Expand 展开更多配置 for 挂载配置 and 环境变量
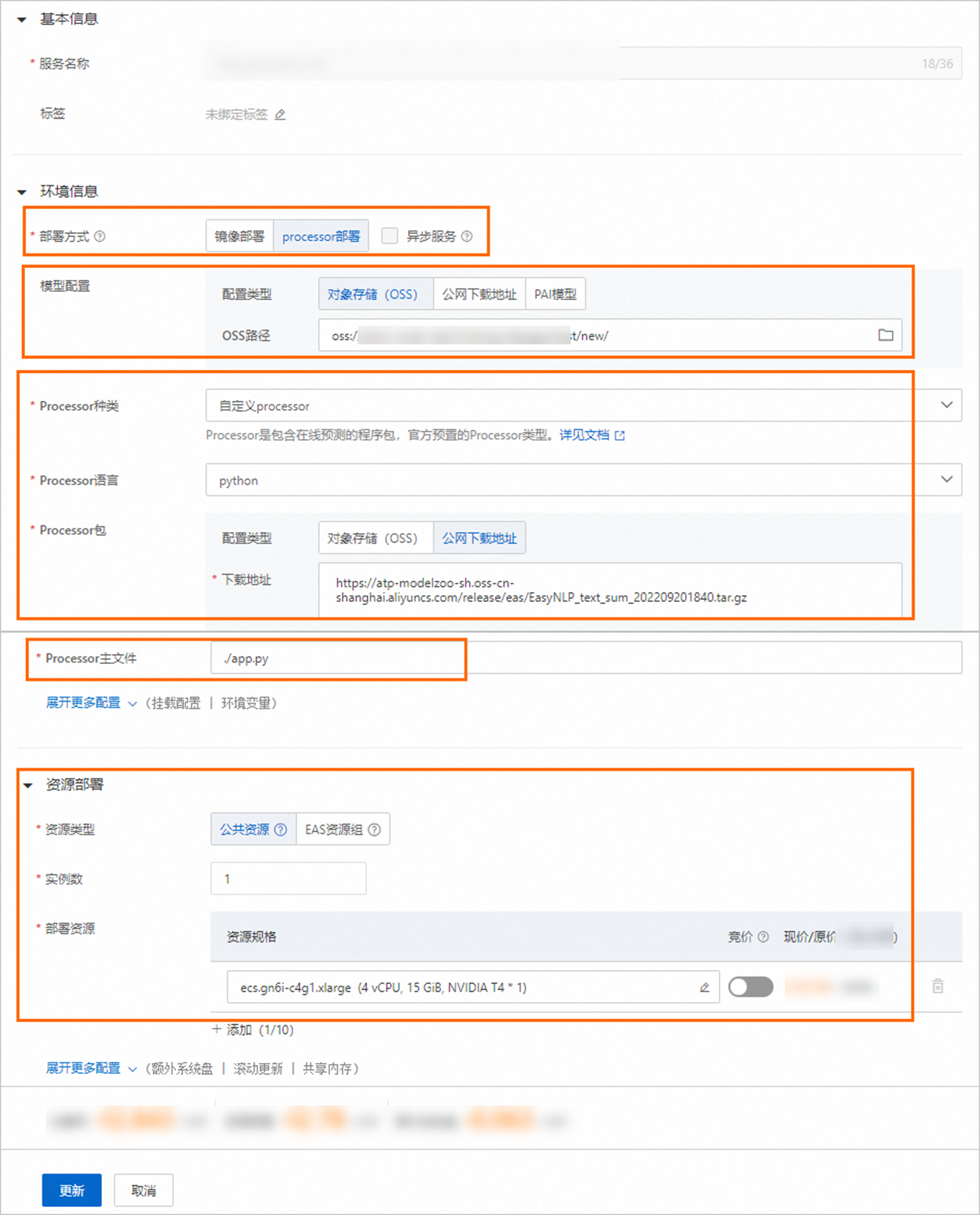The image size is (980, 1215). tap(91, 703)
